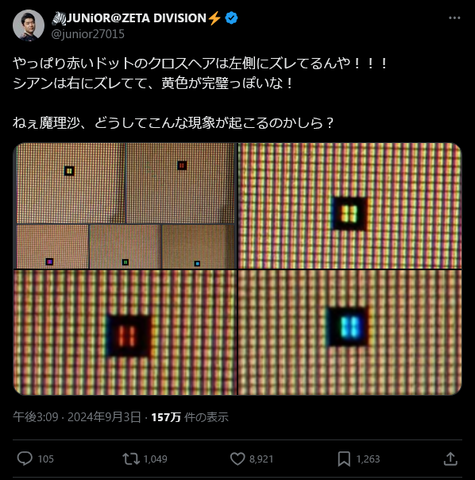Click the share upload icon

[x=450, y=459]
